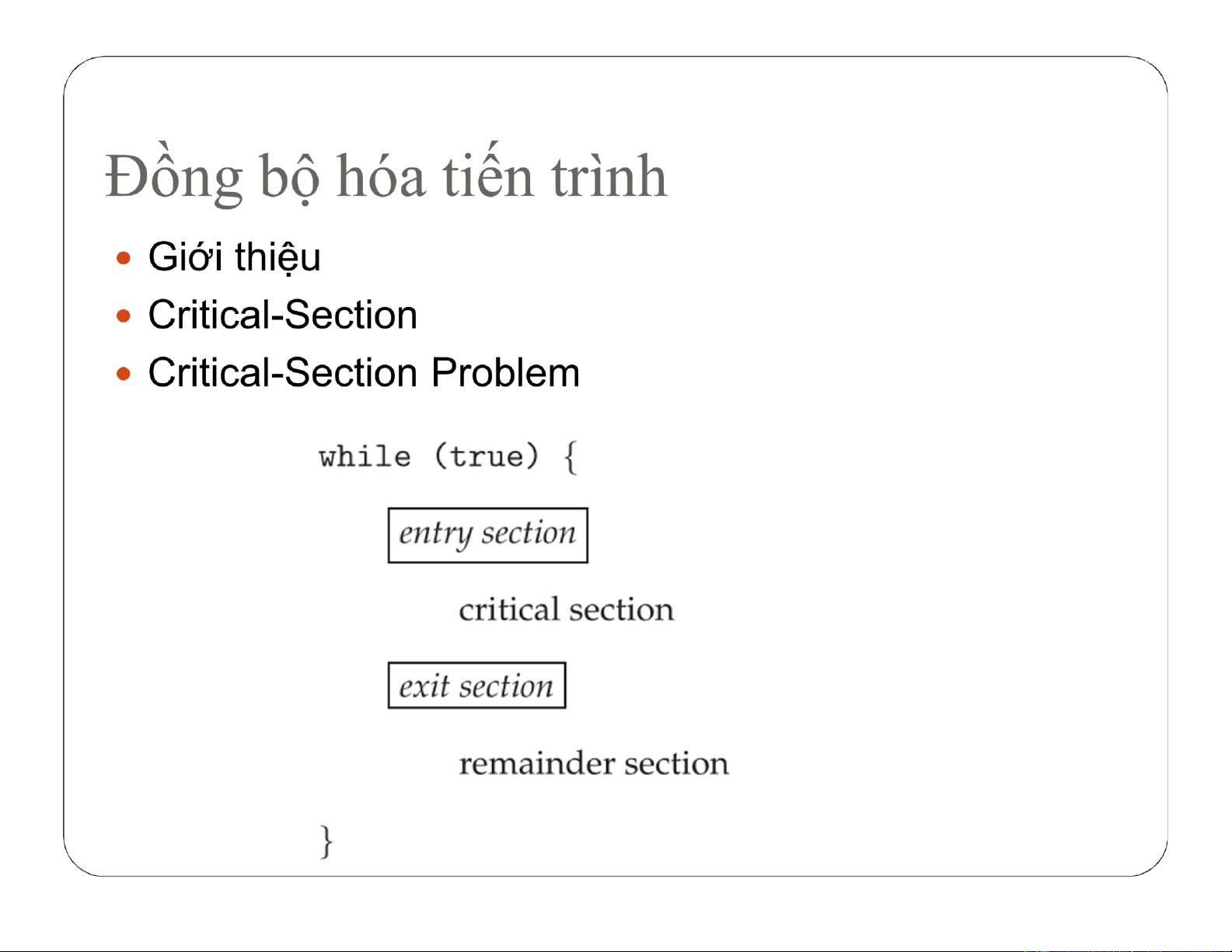Image resolution: width=1232 pixels, height=952 pixels.
Task: Select the Giới thiệu bullet text
Action: pos(234,257)
